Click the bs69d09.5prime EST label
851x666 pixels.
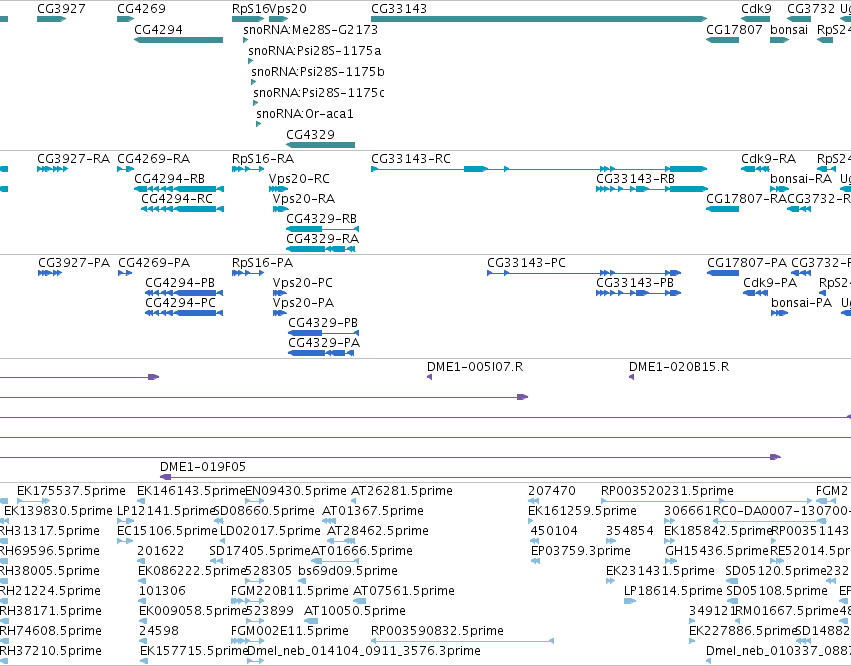348,571
